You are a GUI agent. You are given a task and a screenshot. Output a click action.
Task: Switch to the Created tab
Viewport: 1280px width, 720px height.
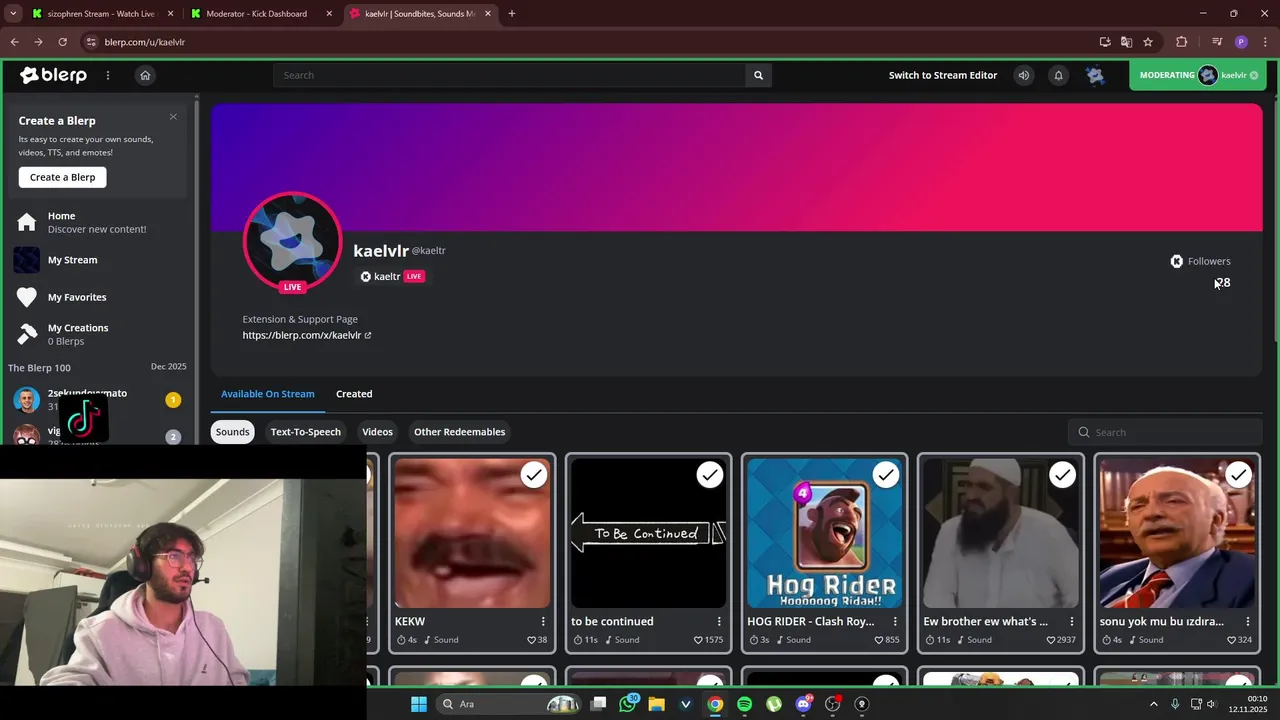click(354, 394)
